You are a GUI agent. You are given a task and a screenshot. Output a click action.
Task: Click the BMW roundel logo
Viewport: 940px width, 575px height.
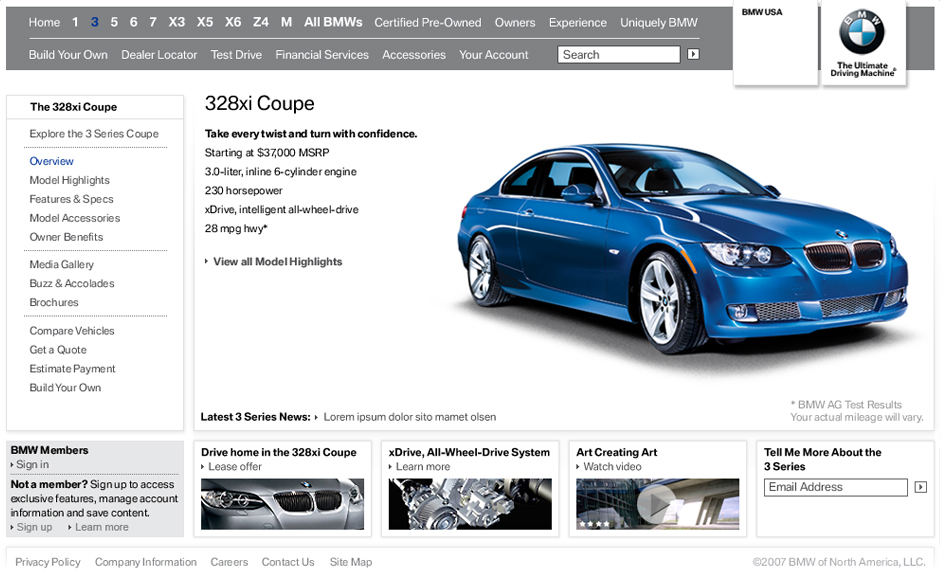862,32
